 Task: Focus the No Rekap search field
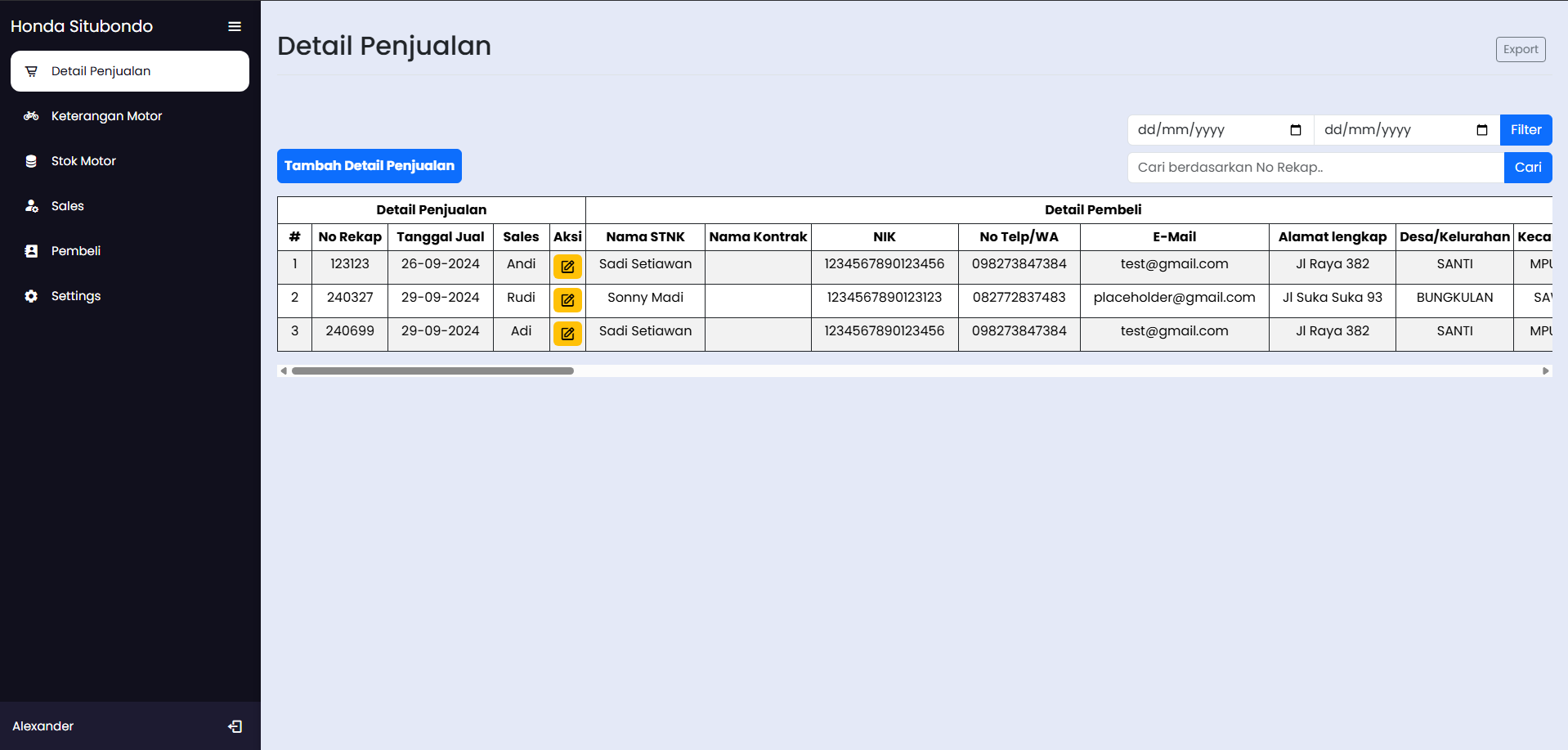(1315, 168)
